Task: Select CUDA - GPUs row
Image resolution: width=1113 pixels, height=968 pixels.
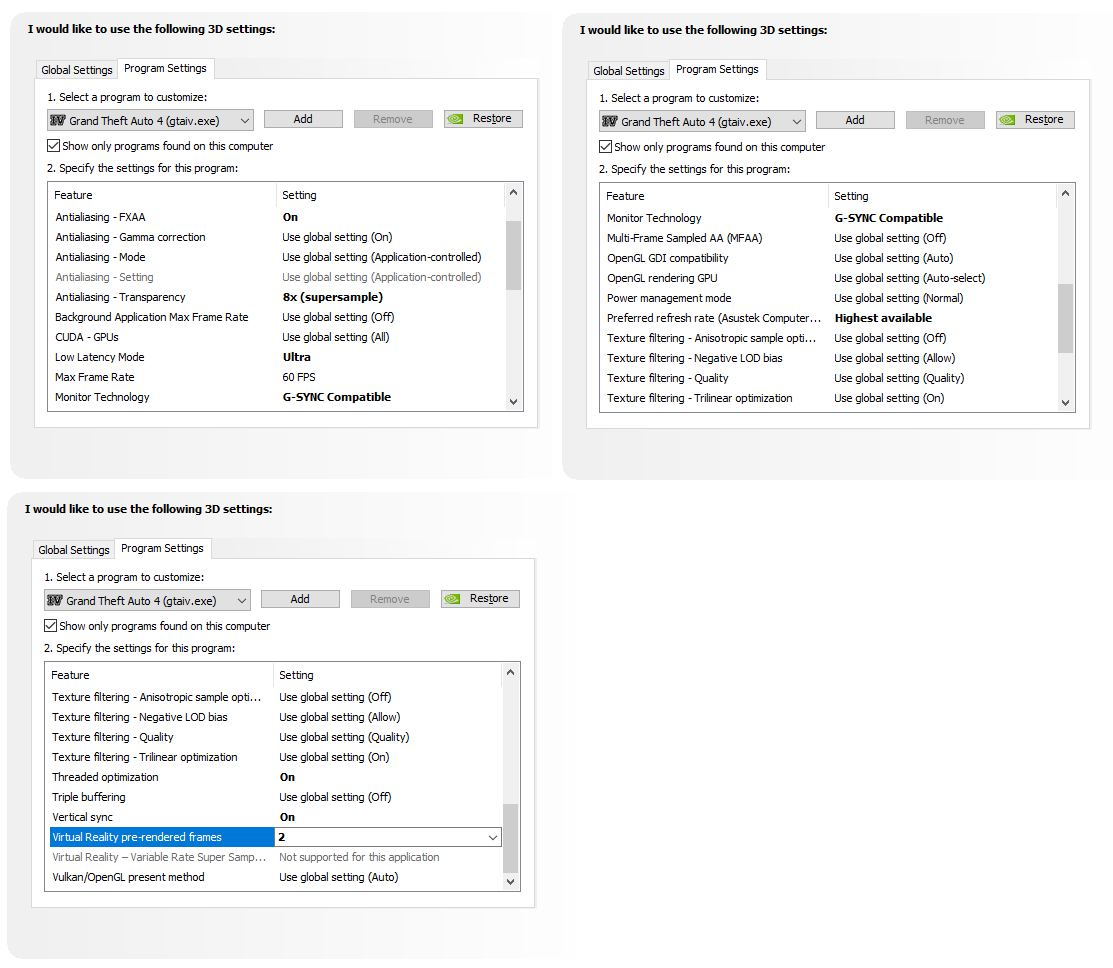Action: coord(277,337)
